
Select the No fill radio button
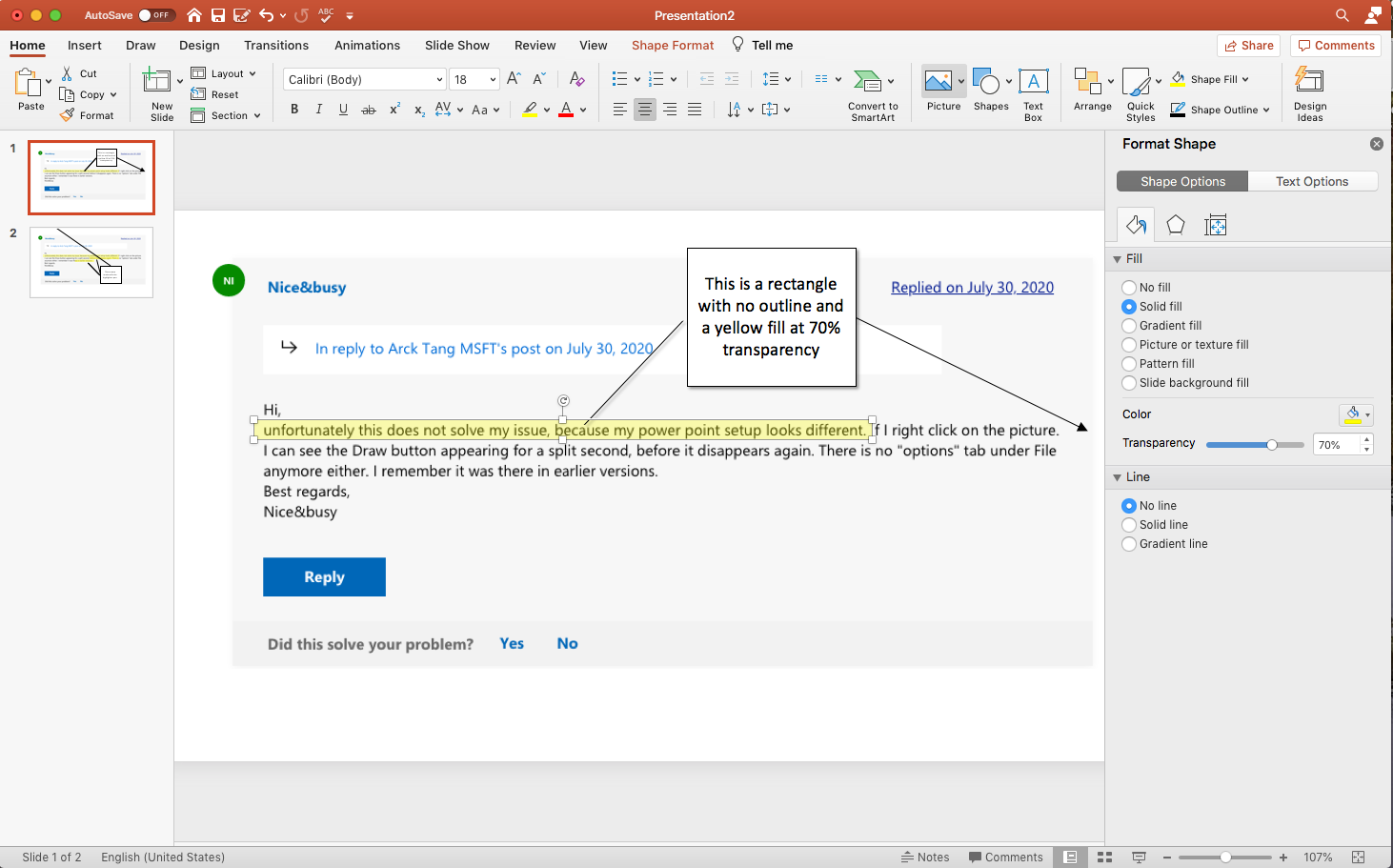(1129, 288)
